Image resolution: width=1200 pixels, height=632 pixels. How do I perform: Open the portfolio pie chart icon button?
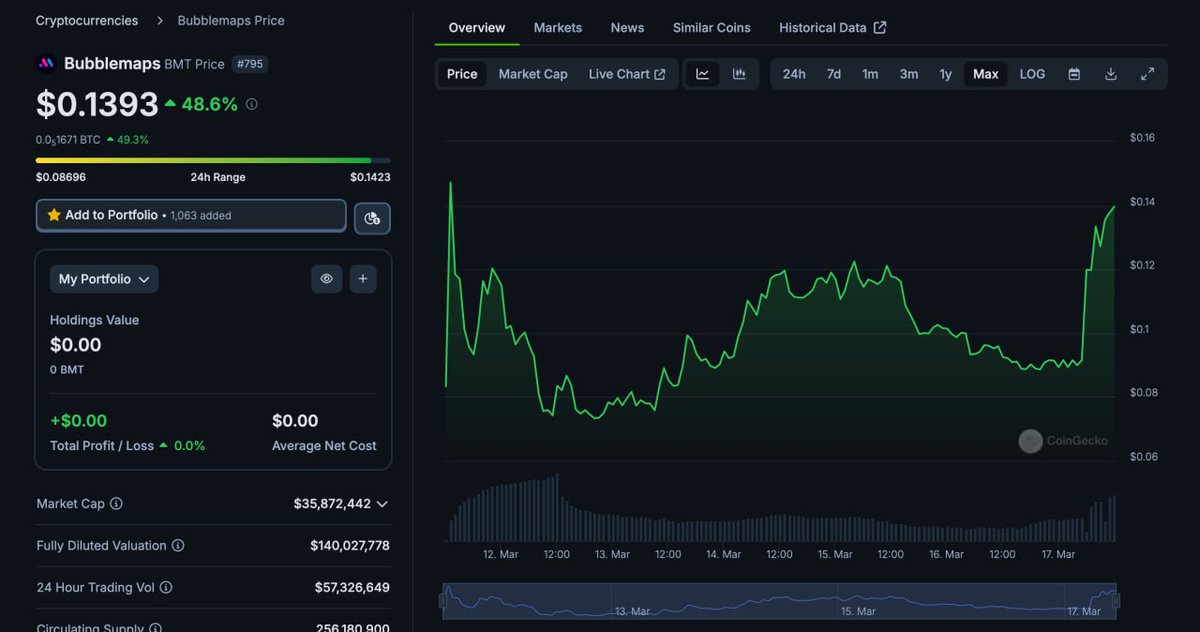(372, 218)
